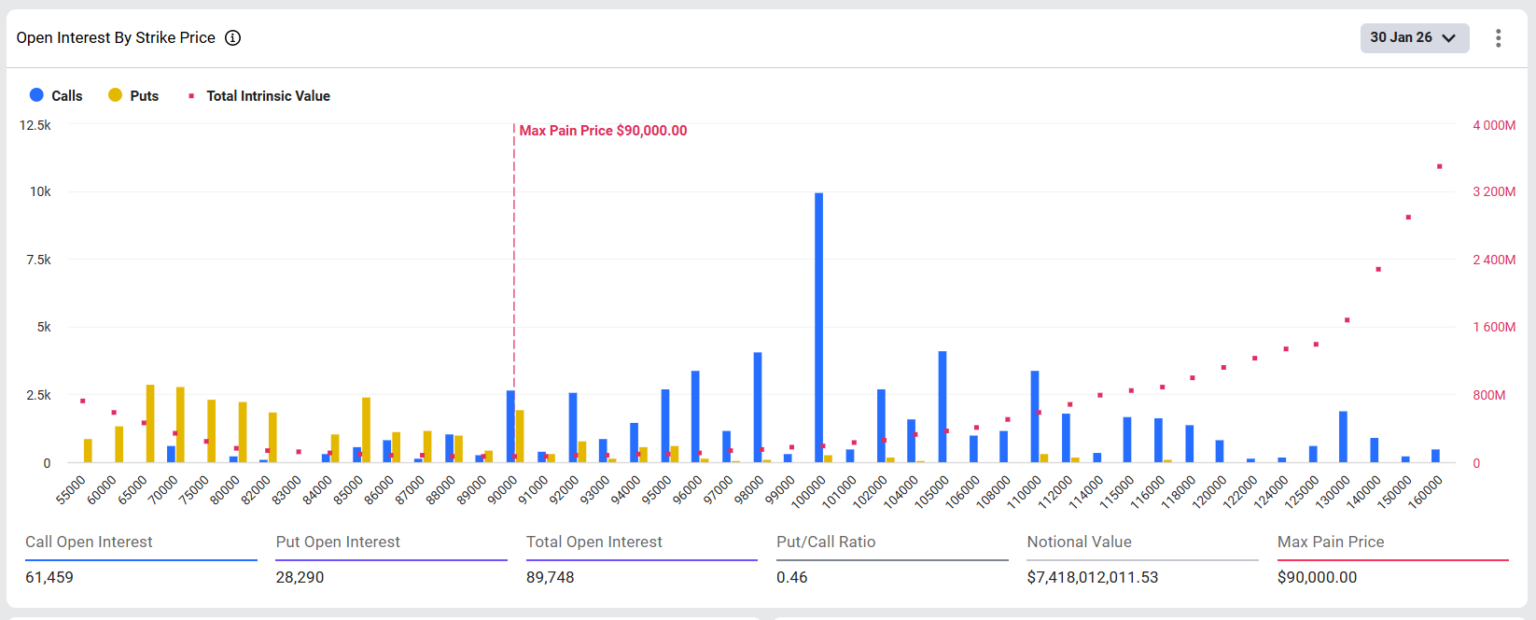Click the info icon beside chart title

233,38
